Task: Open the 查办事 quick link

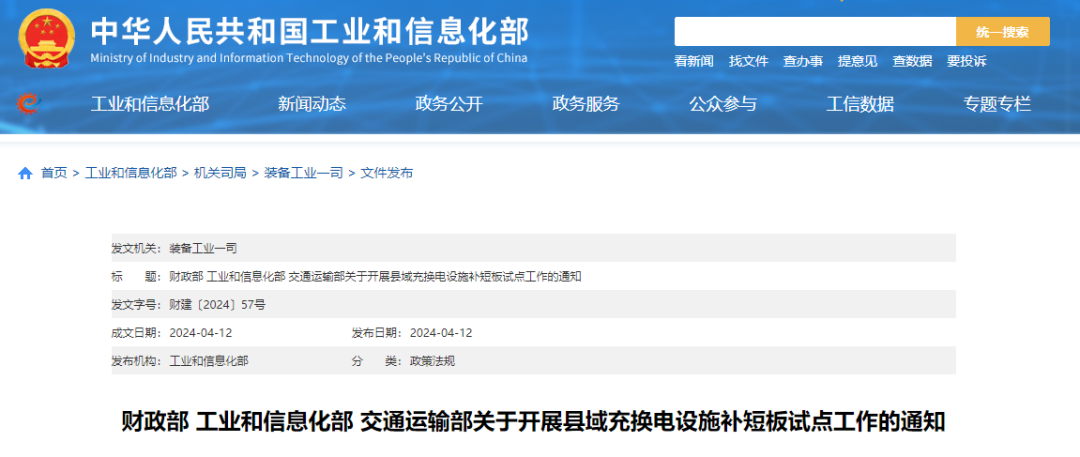Action: click(x=803, y=61)
